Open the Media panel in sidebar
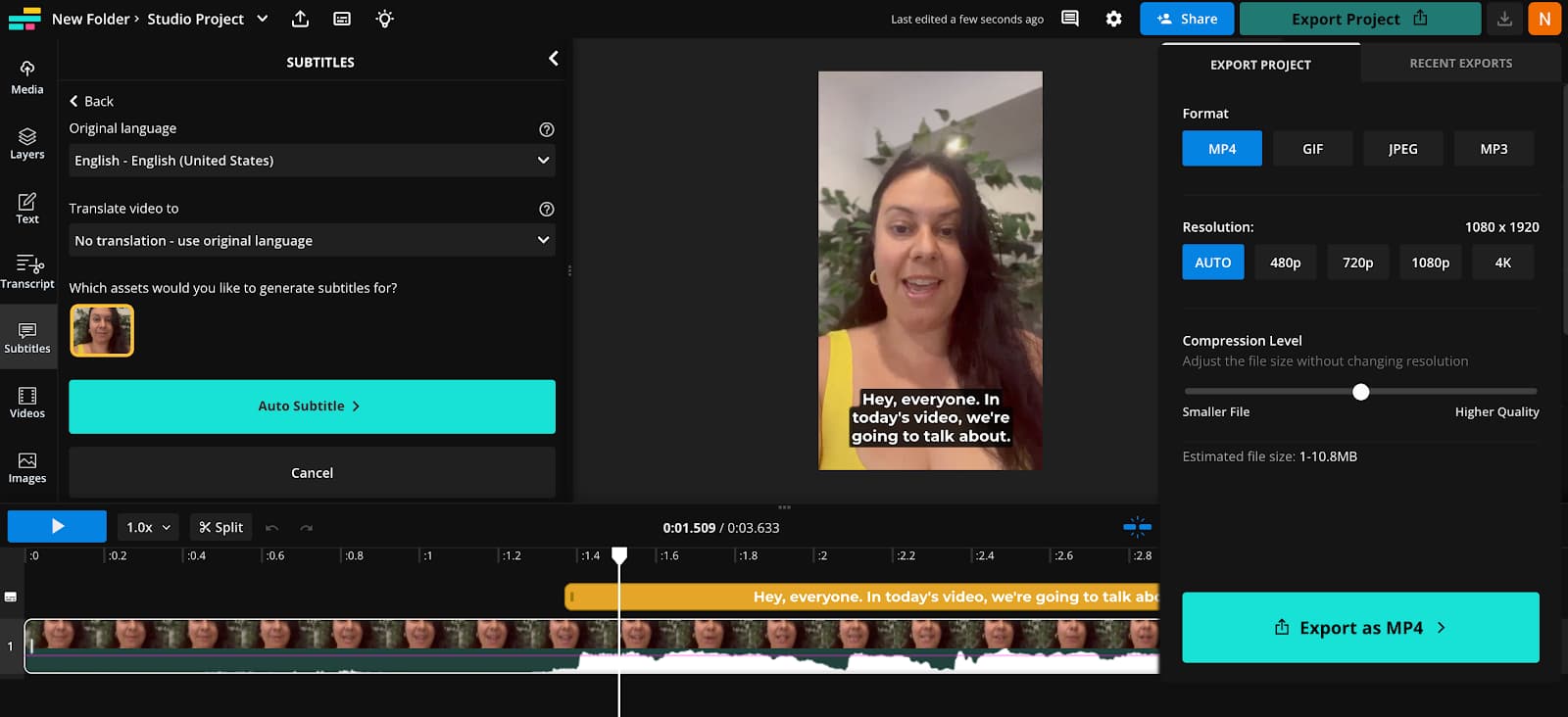 pyautogui.click(x=27, y=76)
